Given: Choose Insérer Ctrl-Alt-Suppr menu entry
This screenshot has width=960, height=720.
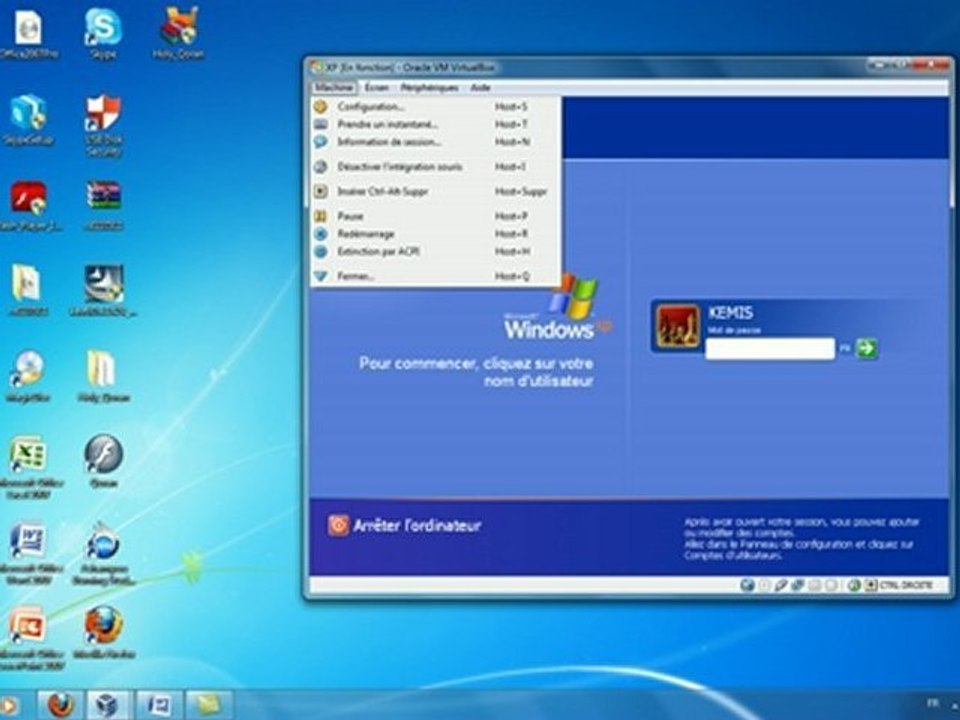Looking at the screenshot, I should [x=436, y=192].
